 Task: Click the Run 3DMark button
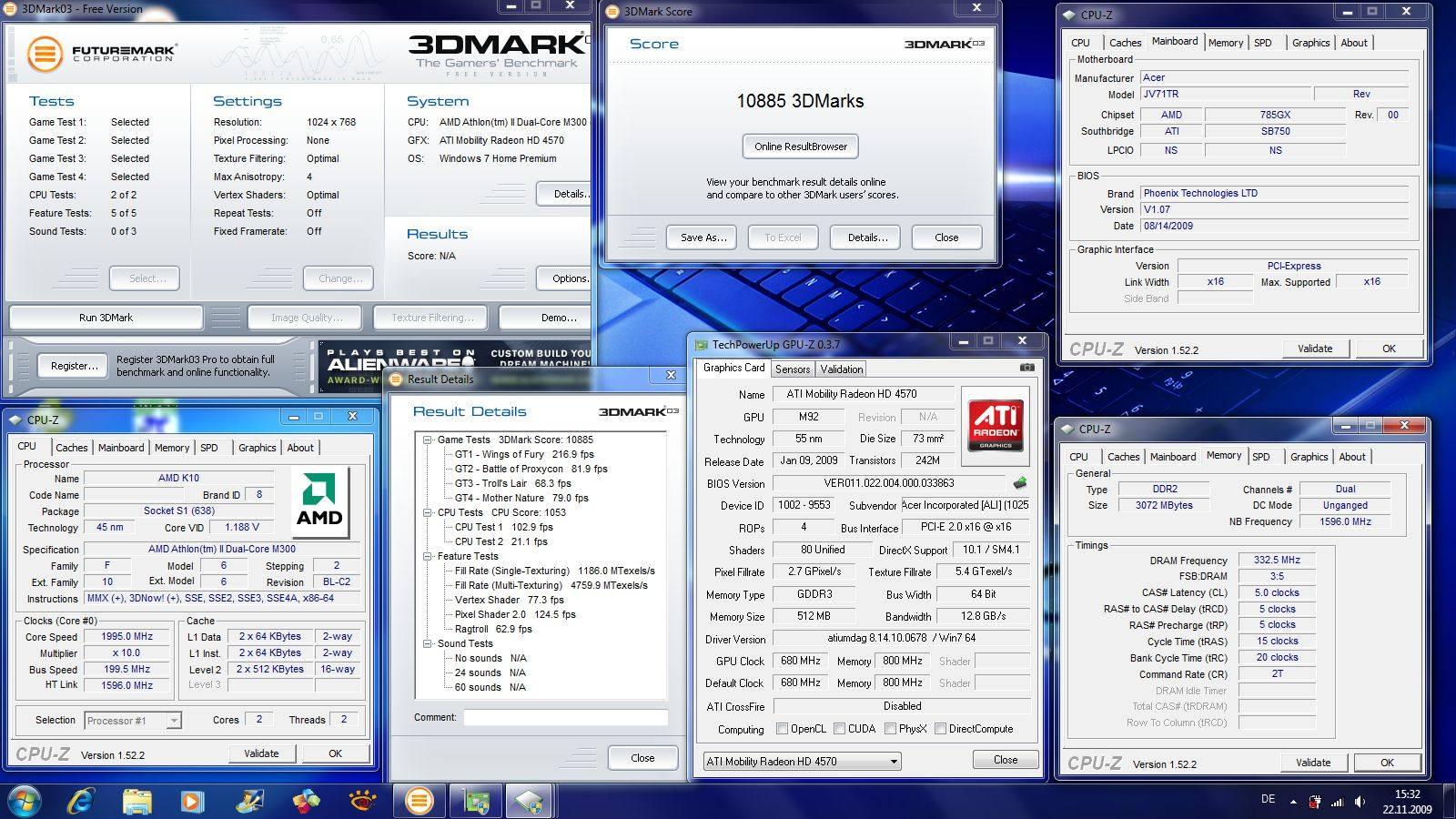pos(106,318)
